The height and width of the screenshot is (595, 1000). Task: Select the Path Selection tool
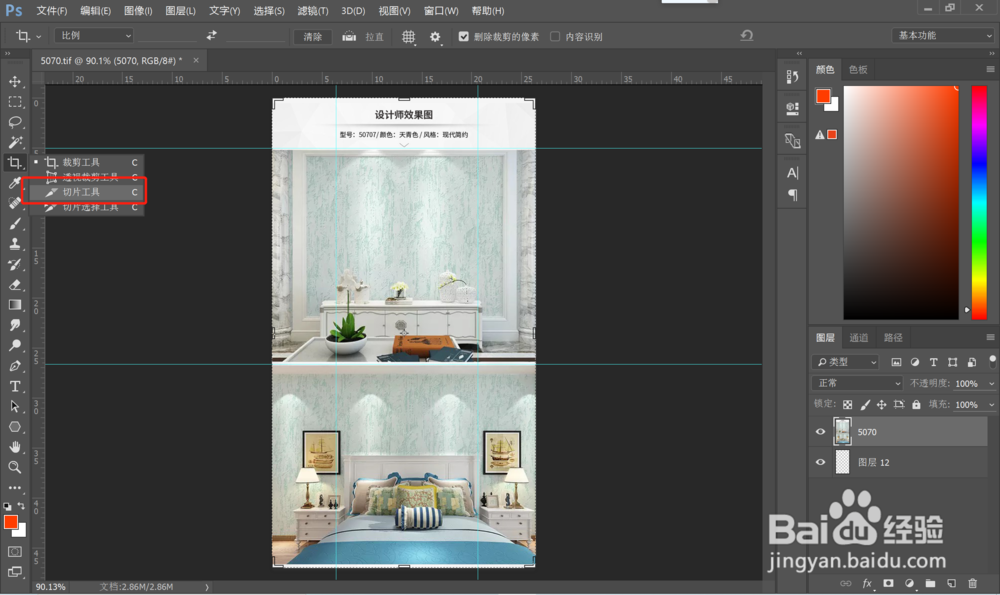click(15, 406)
